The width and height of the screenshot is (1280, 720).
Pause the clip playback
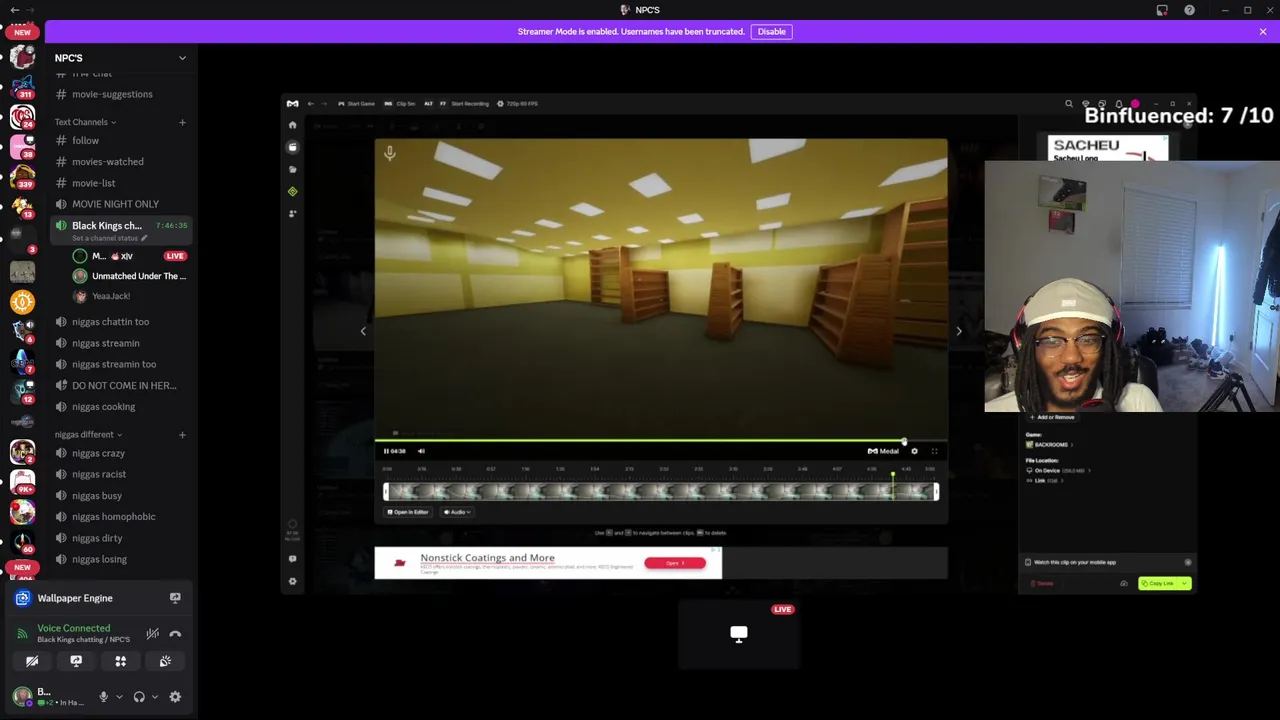[x=386, y=451]
